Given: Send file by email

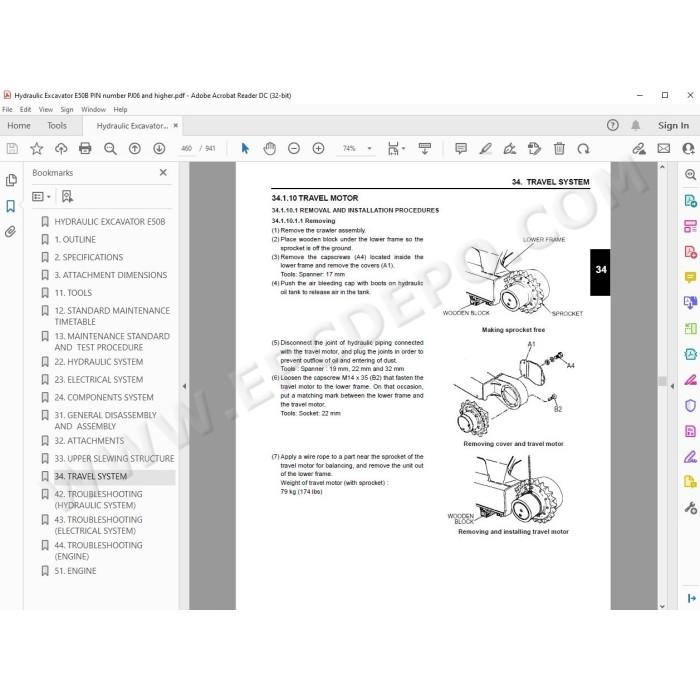Looking at the screenshot, I should point(664,148).
